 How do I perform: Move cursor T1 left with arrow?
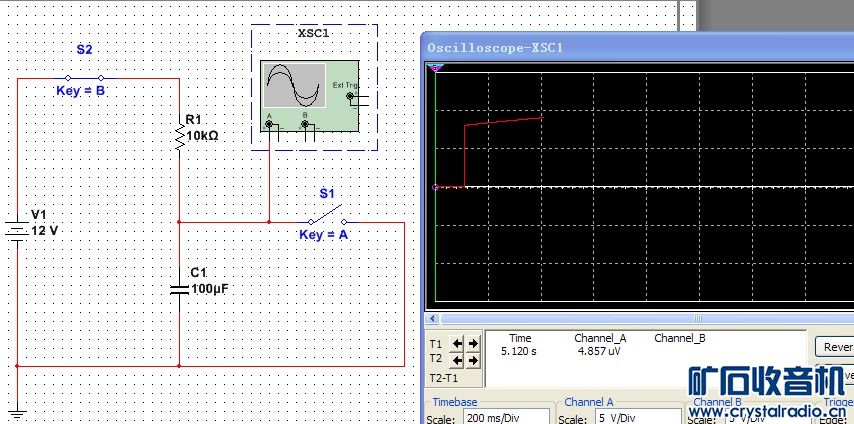458,343
